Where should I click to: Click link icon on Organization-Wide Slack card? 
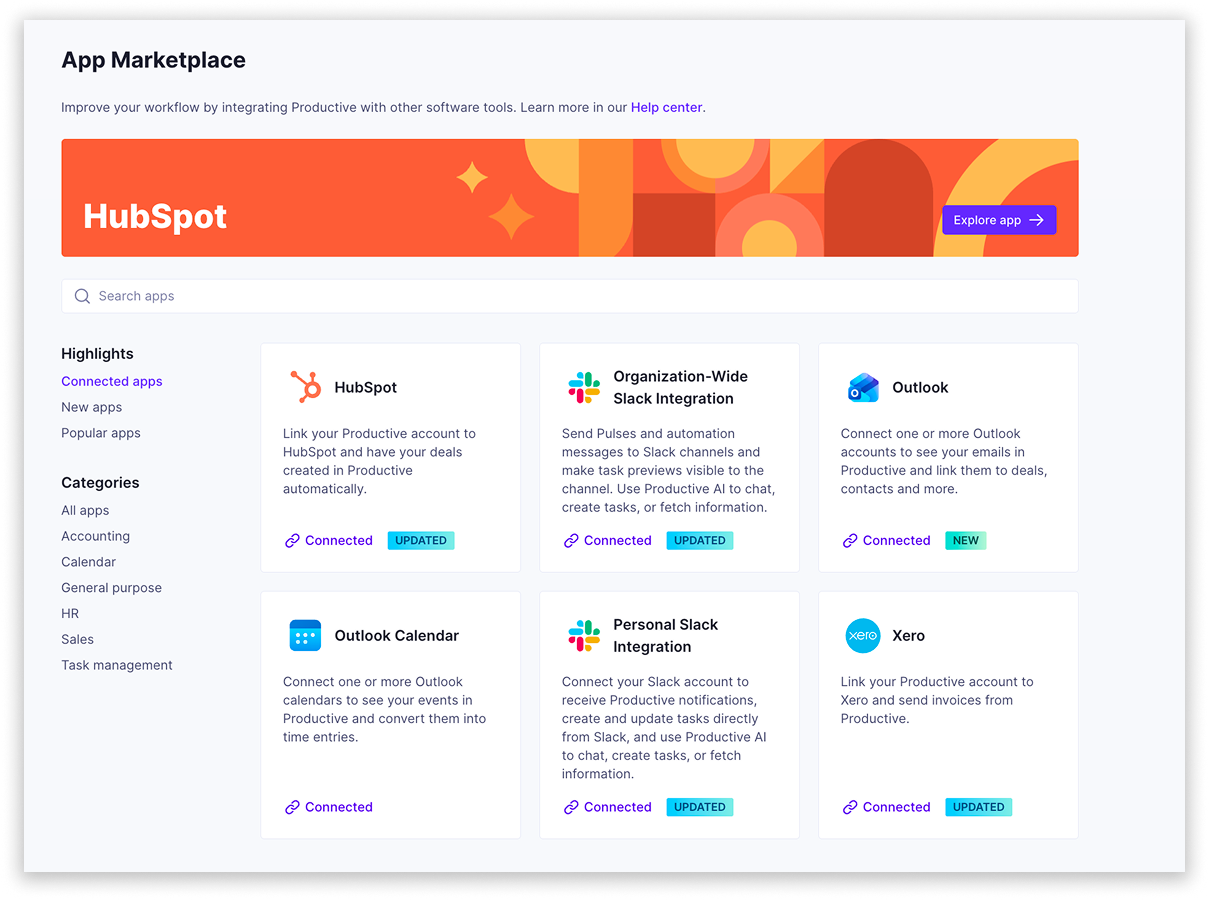(x=571, y=540)
